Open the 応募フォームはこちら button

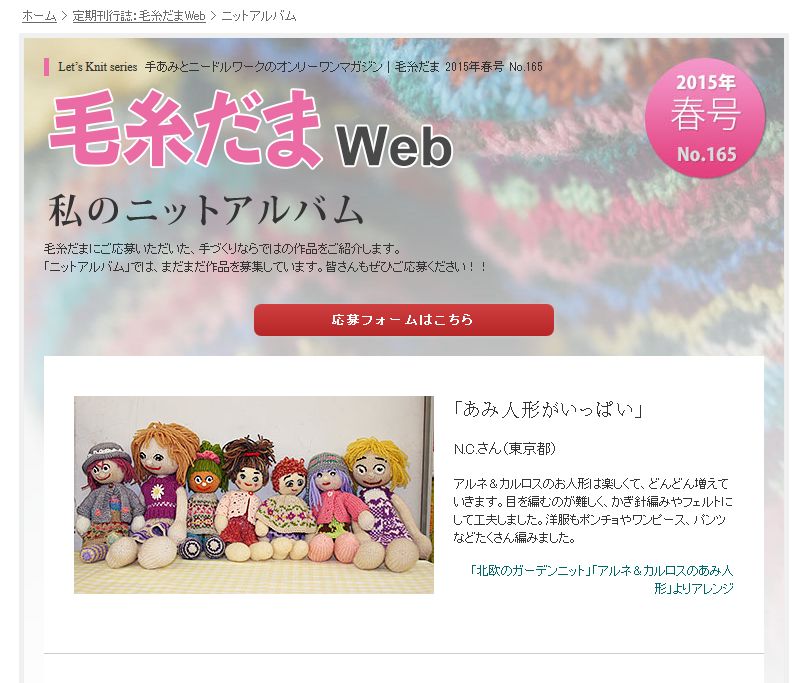click(404, 320)
